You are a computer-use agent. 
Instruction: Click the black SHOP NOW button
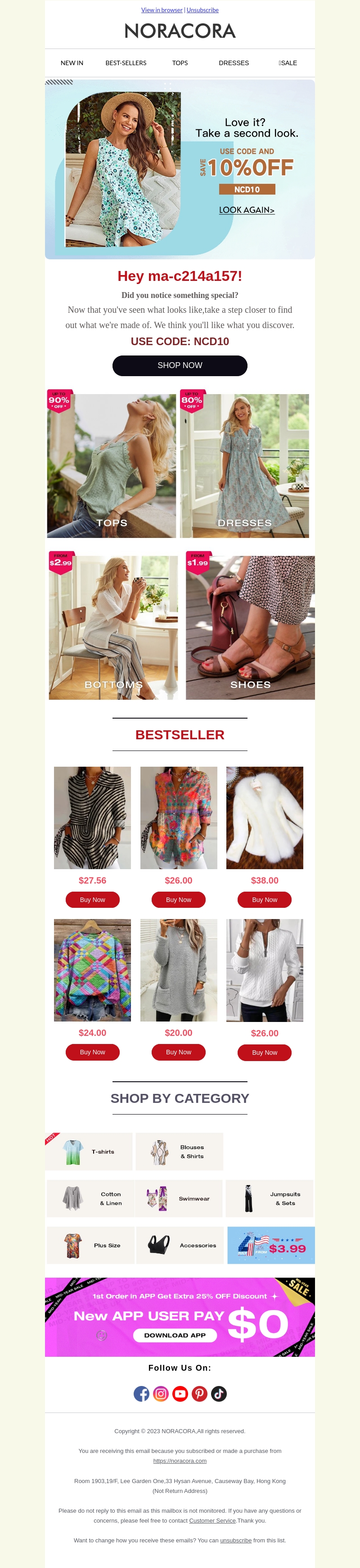click(x=180, y=366)
